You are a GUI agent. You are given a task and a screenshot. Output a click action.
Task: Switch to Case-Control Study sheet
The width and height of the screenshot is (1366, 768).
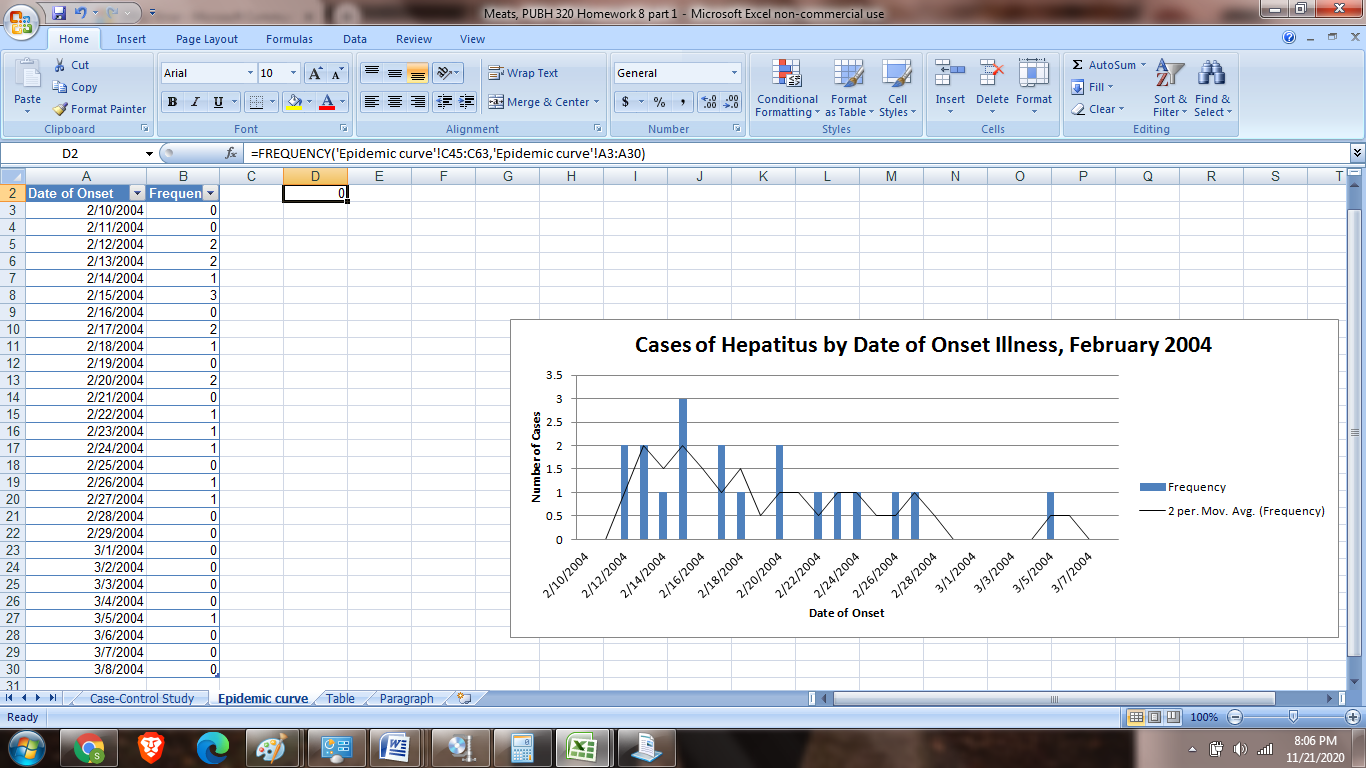tap(142, 698)
